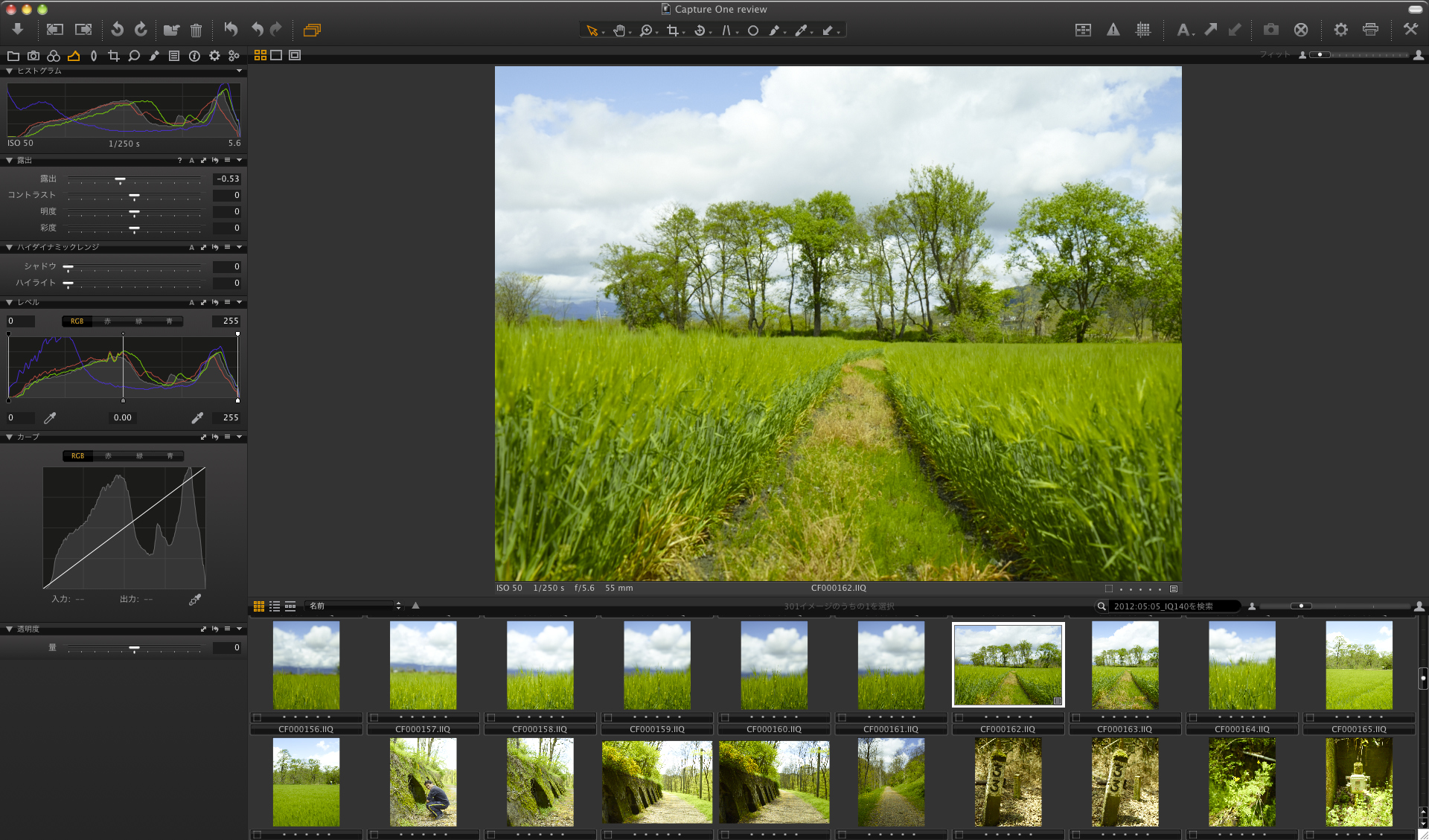Tick the checkbox under CF000156.IIQ thumbnail
Screen dimensions: 1429x840
tap(257, 718)
